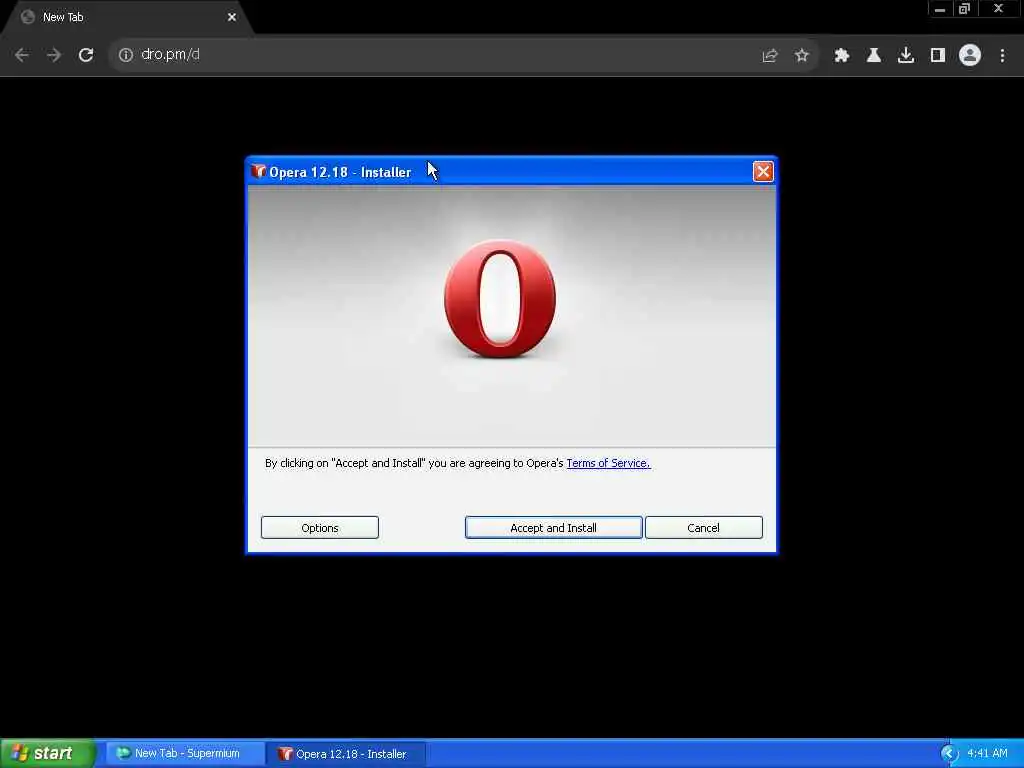
Task: Open the Chrome Labs flask icon
Action: (874, 56)
